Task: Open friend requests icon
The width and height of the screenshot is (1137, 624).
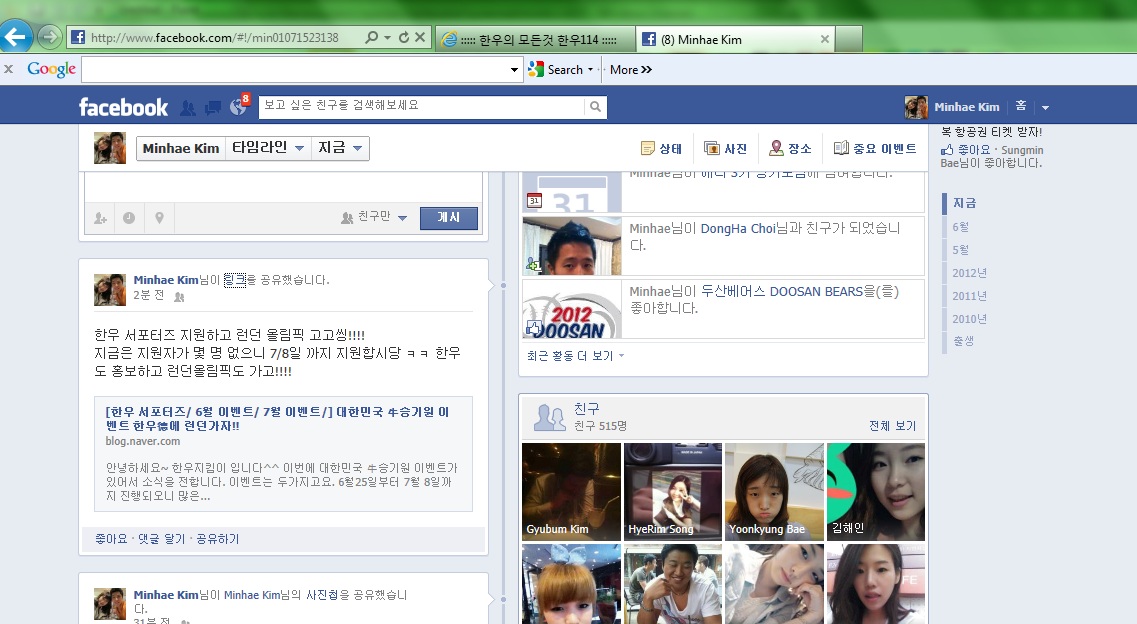Action: [x=188, y=108]
